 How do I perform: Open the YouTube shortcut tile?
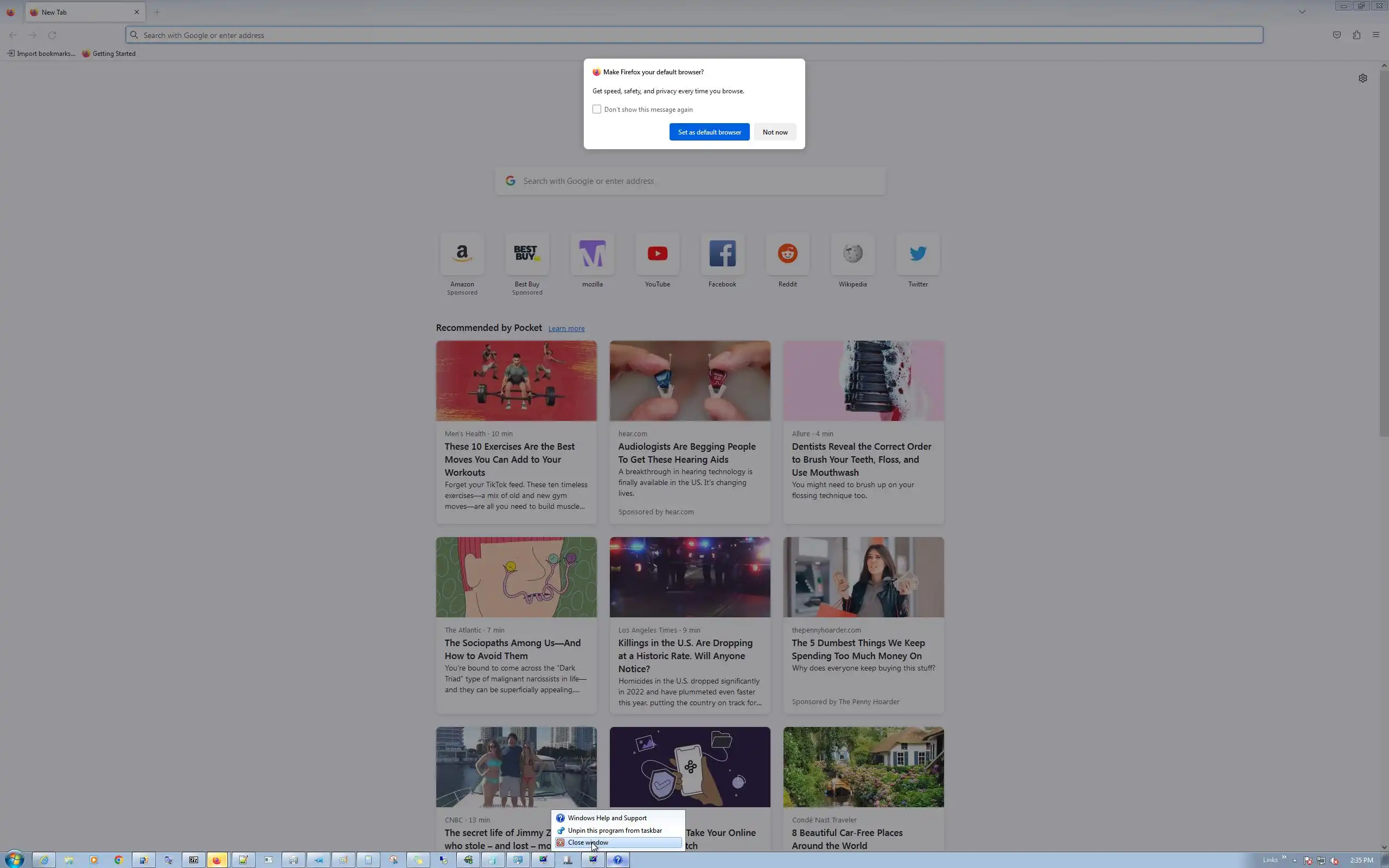[657, 254]
